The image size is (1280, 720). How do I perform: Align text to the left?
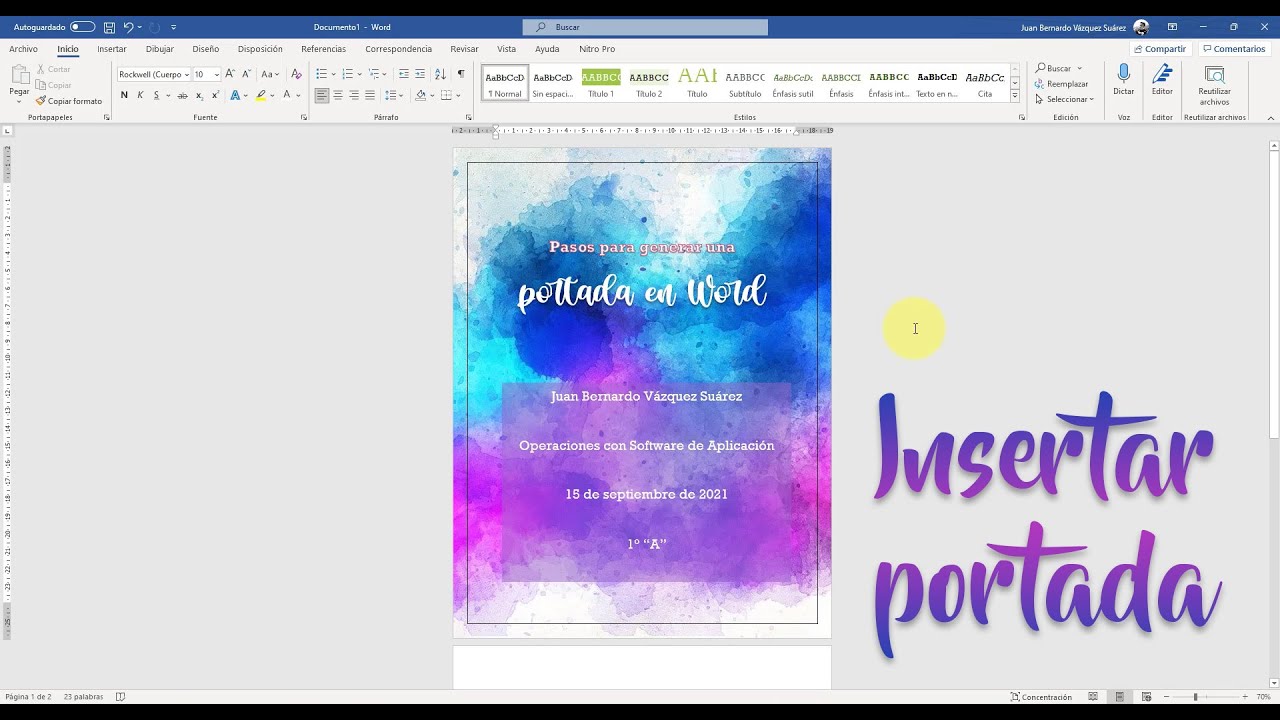click(x=321, y=95)
